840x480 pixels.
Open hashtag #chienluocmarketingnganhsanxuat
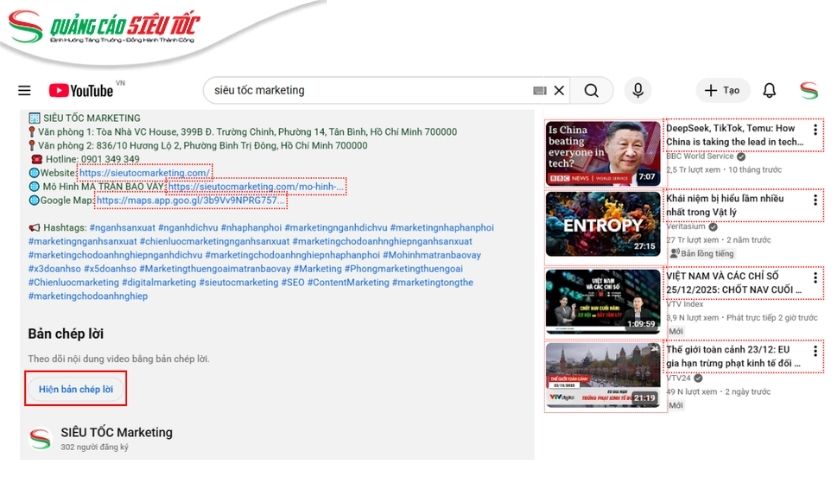pyautogui.click(x=214, y=242)
